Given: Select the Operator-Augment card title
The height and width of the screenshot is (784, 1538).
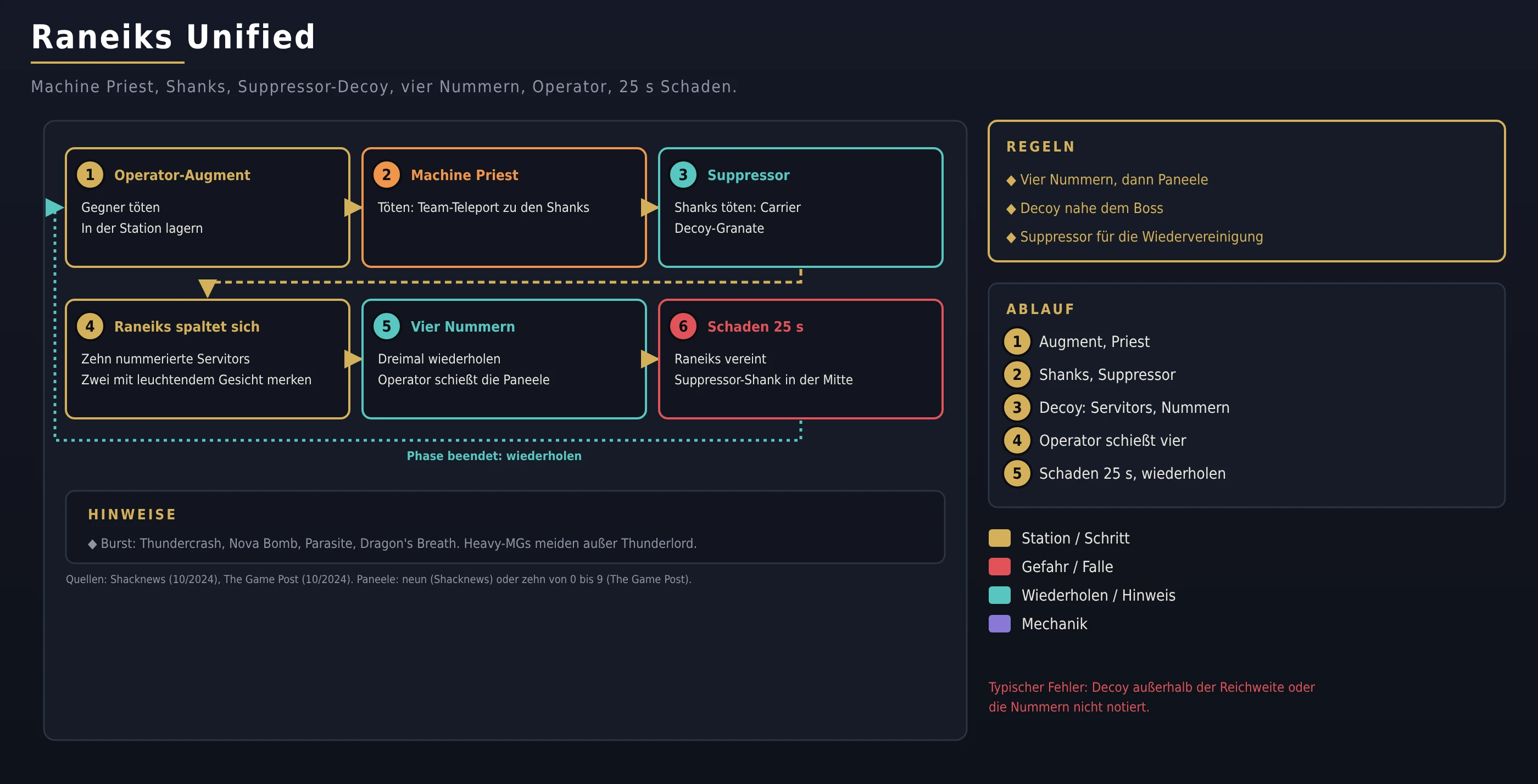Looking at the screenshot, I should [182, 176].
